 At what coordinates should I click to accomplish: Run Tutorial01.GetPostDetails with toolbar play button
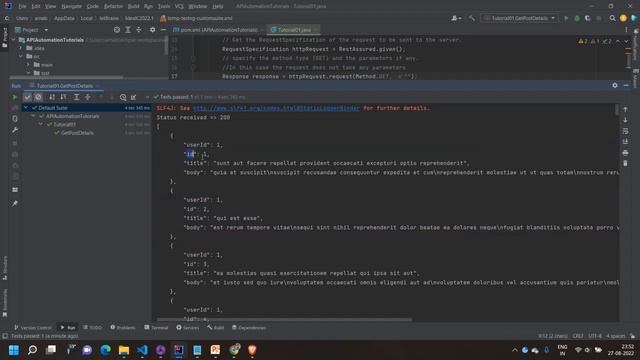coord(566,18)
